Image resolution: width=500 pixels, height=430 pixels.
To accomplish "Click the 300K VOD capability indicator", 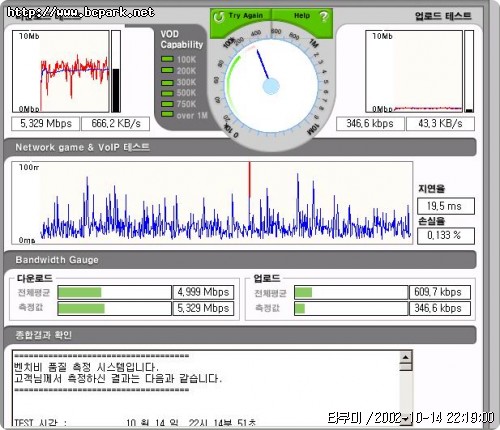I will point(167,82).
